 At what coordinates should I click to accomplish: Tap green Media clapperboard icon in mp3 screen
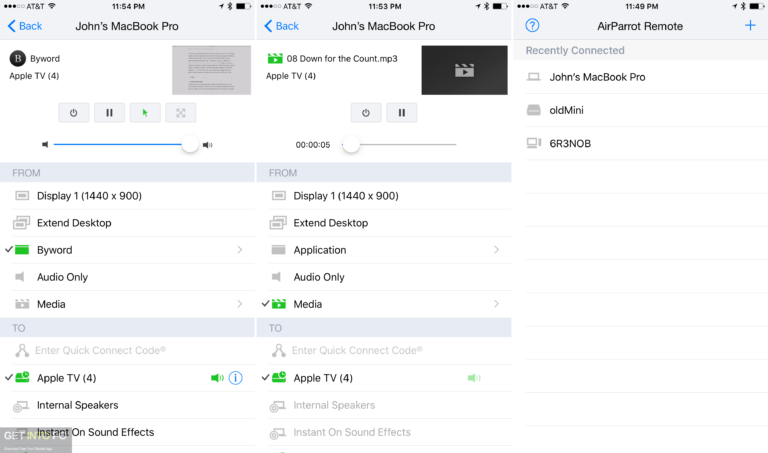coord(279,304)
